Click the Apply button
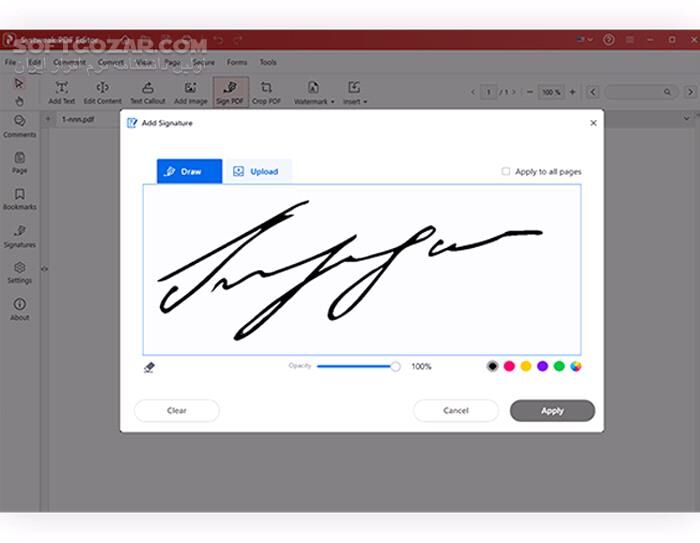Viewport: 700px width, 543px height. pos(552,410)
